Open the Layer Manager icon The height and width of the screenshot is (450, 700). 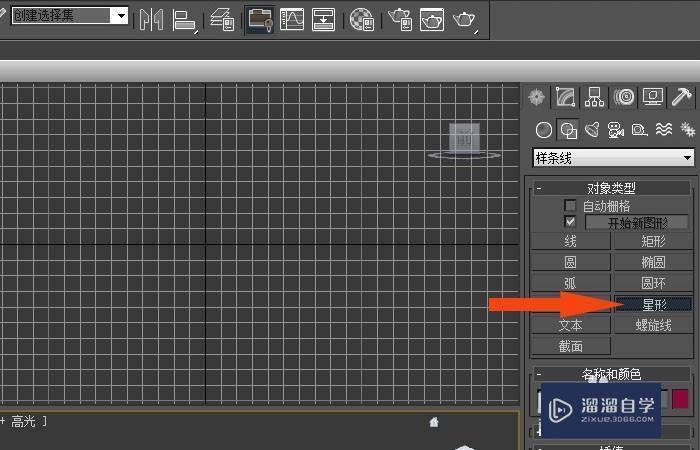click(222, 20)
